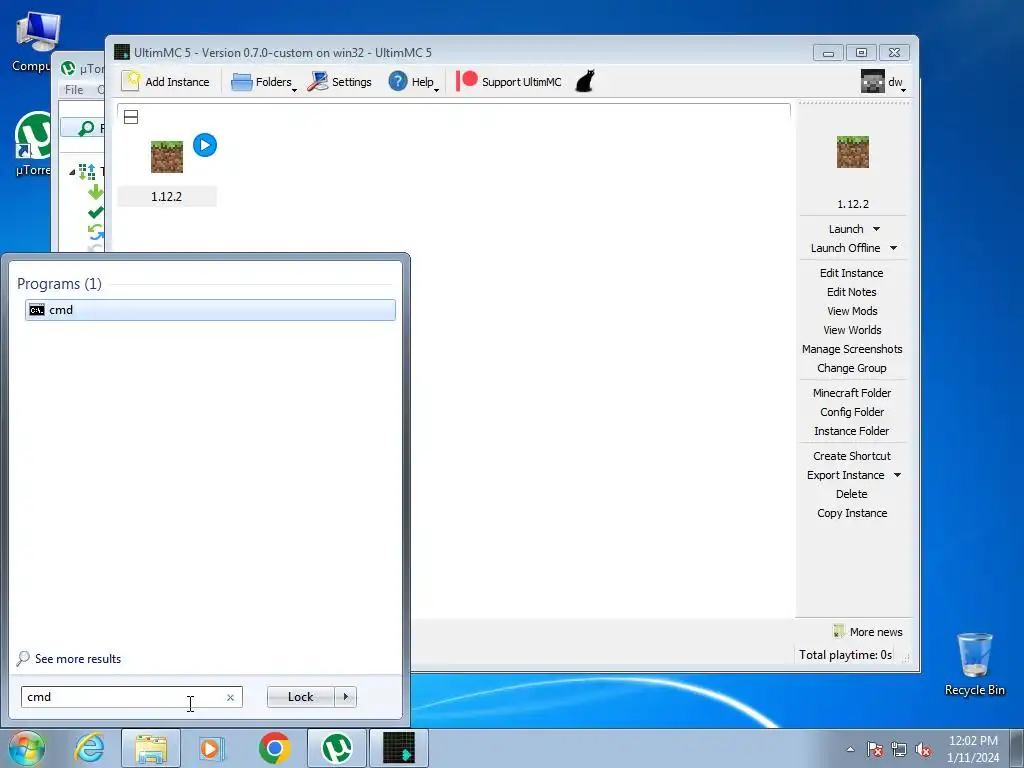The width and height of the screenshot is (1024, 768).
Task: Click the green download arrow in uTorrent sidebar
Action: point(96,192)
